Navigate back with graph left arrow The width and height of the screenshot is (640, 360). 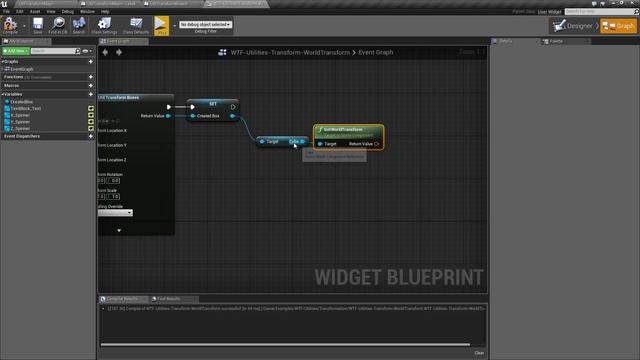coord(105,52)
